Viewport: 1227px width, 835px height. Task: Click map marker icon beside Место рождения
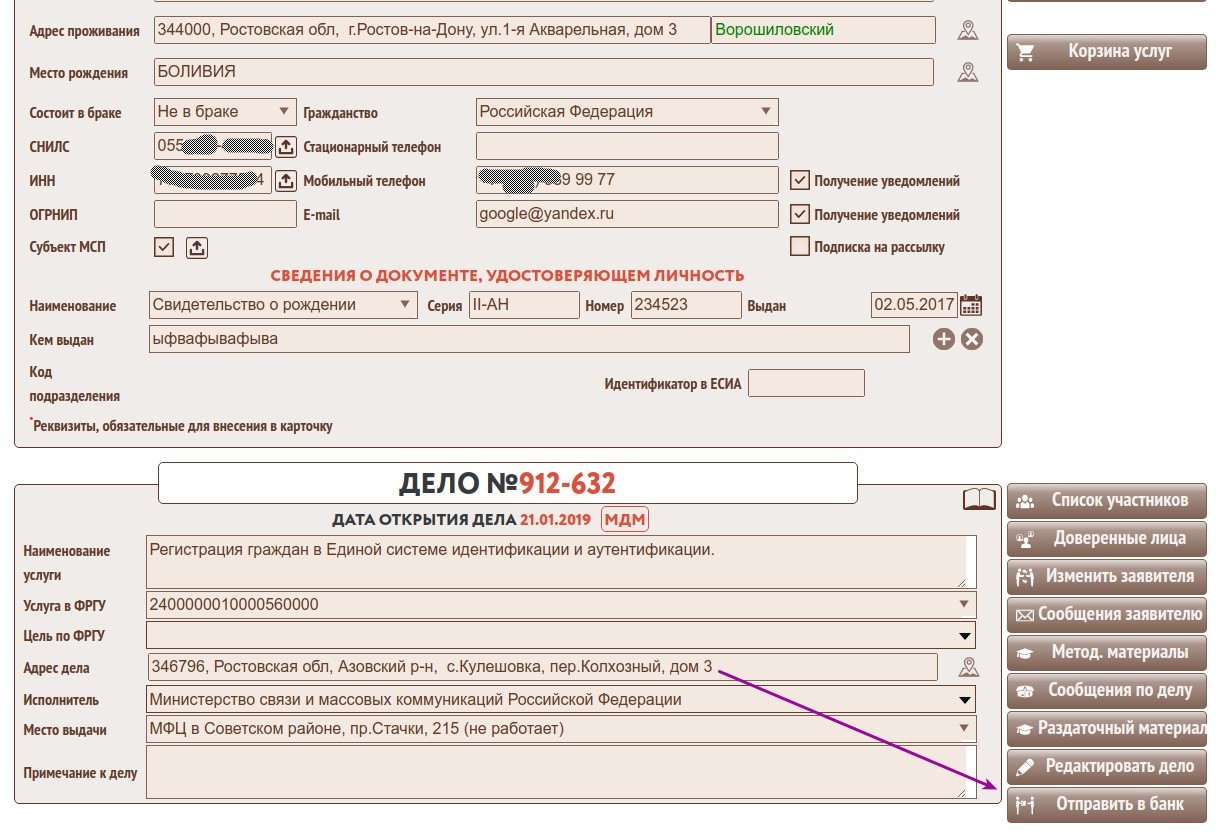[x=967, y=72]
